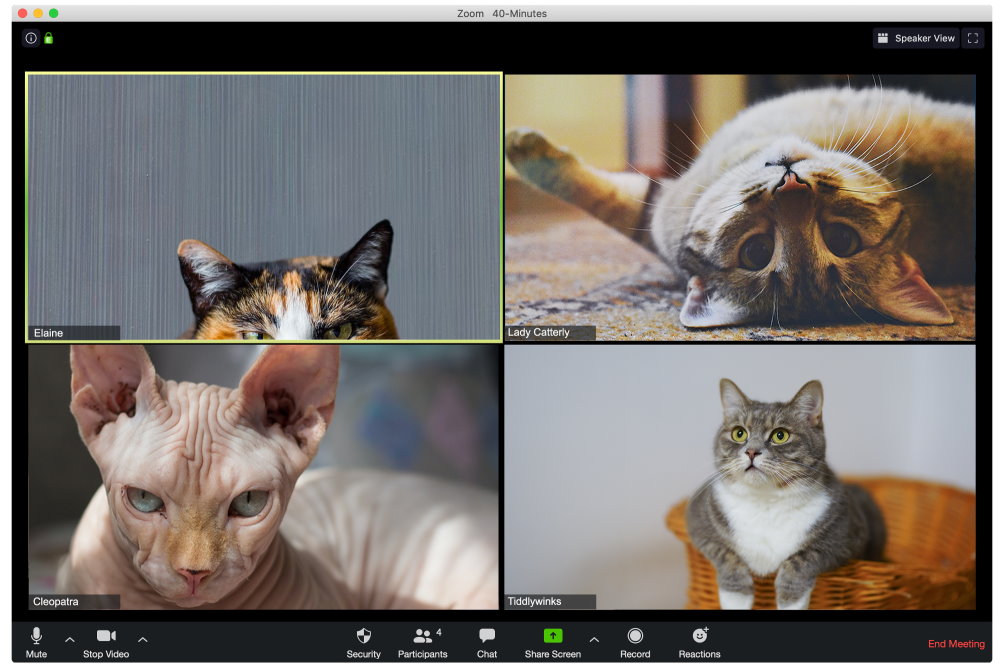Open the Participants panel
The image size is (1000, 669).
pyautogui.click(x=422, y=642)
